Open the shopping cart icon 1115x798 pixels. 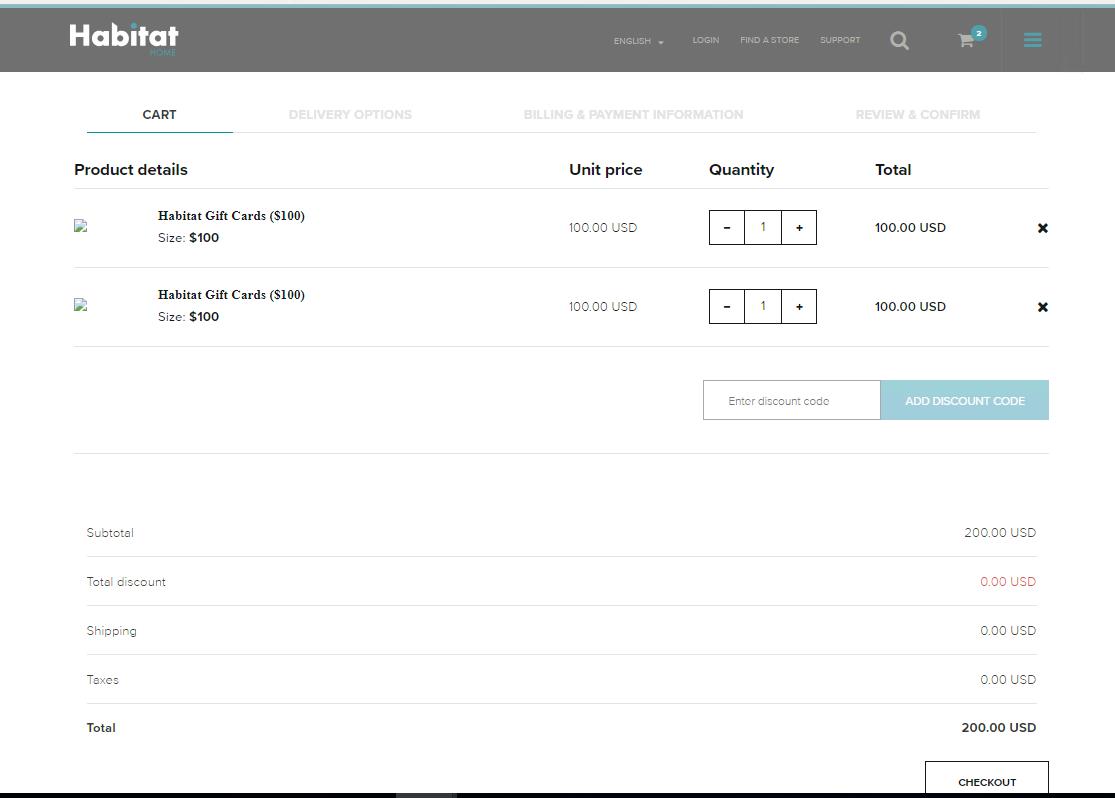pyautogui.click(x=966, y=41)
